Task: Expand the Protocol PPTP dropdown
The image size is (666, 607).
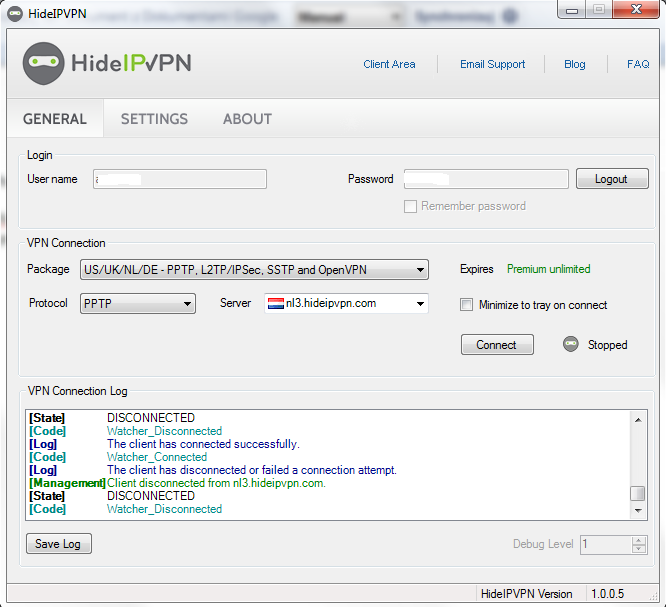Action: pos(138,303)
